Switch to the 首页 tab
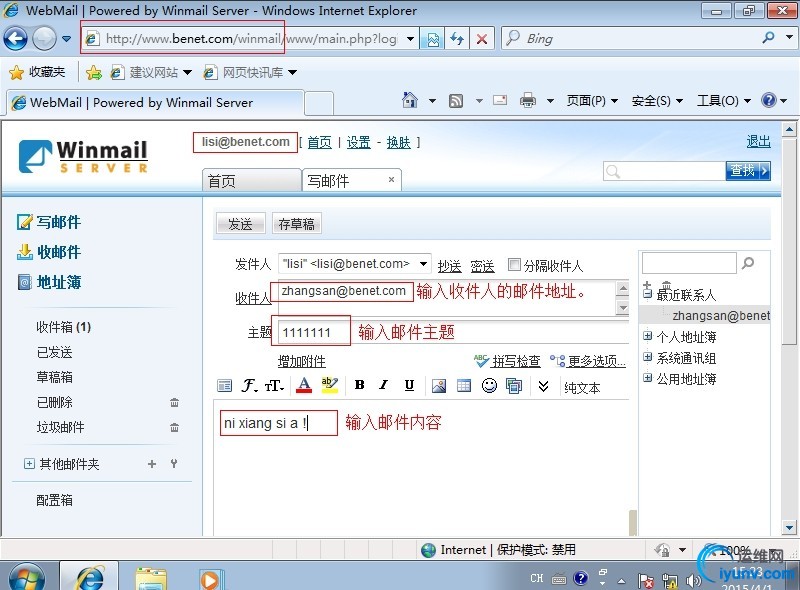The height and width of the screenshot is (590, 800). [x=251, y=180]
